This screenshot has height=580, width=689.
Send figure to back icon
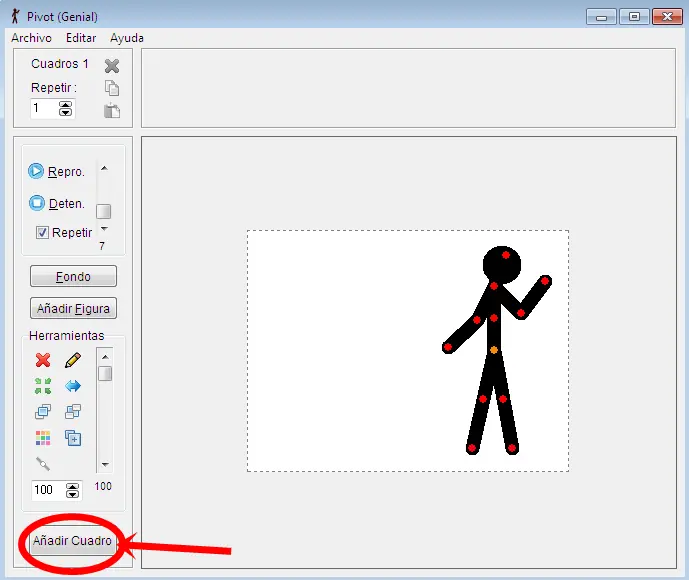(x=73, y=412)
